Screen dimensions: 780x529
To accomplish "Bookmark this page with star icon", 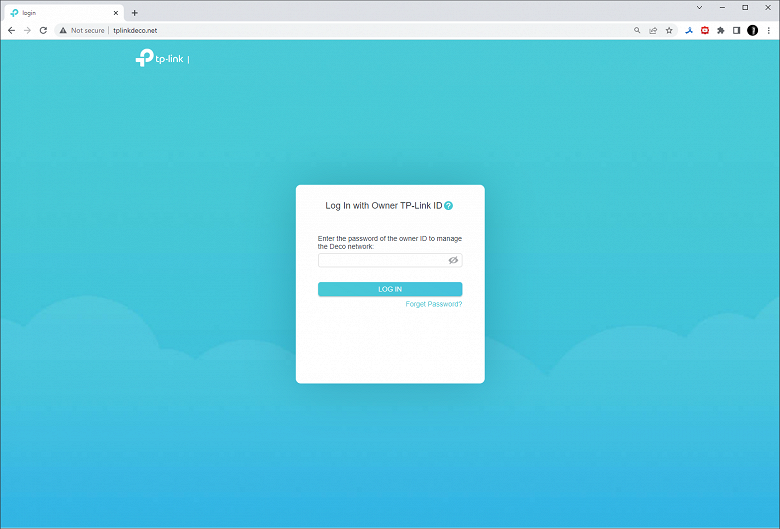I will [x=669, y=30].
